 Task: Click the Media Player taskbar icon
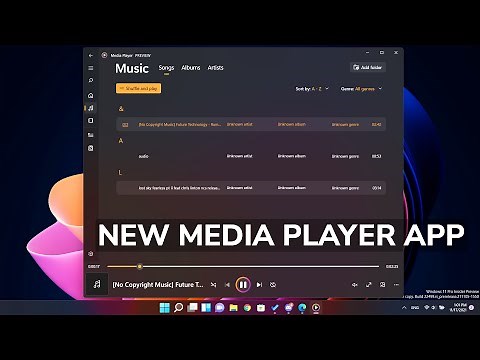(316, 308)
